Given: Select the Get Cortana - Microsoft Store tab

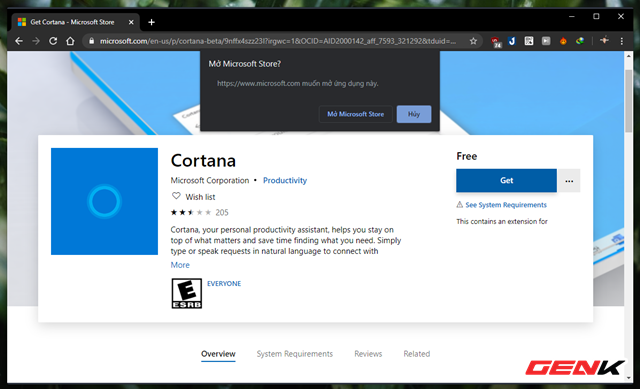Looking at the screenshot, I should pos(76,22).
